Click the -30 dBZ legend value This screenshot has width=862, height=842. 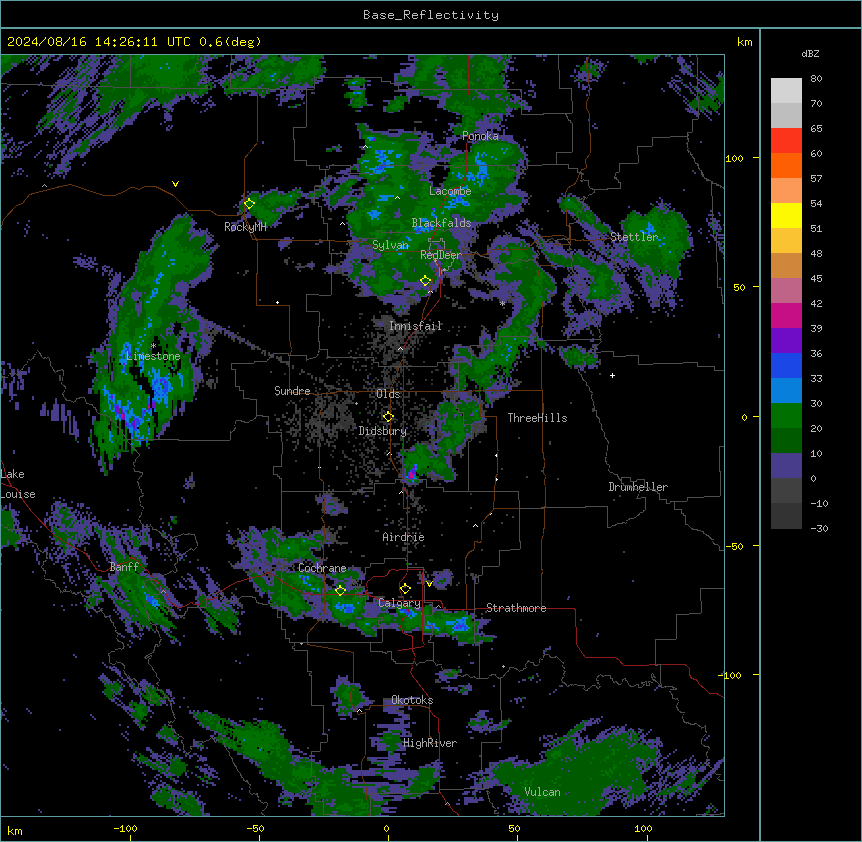pos(819,528)
